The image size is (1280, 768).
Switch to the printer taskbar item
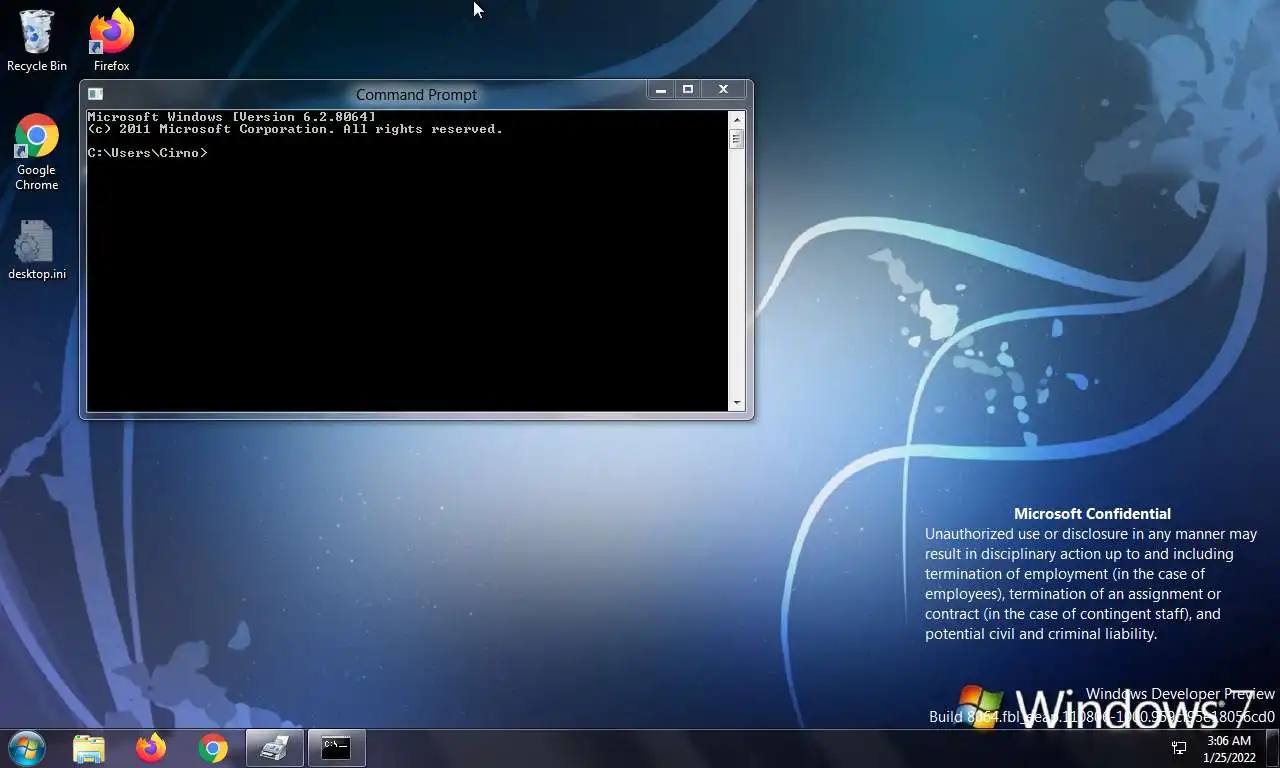point(275,748)
